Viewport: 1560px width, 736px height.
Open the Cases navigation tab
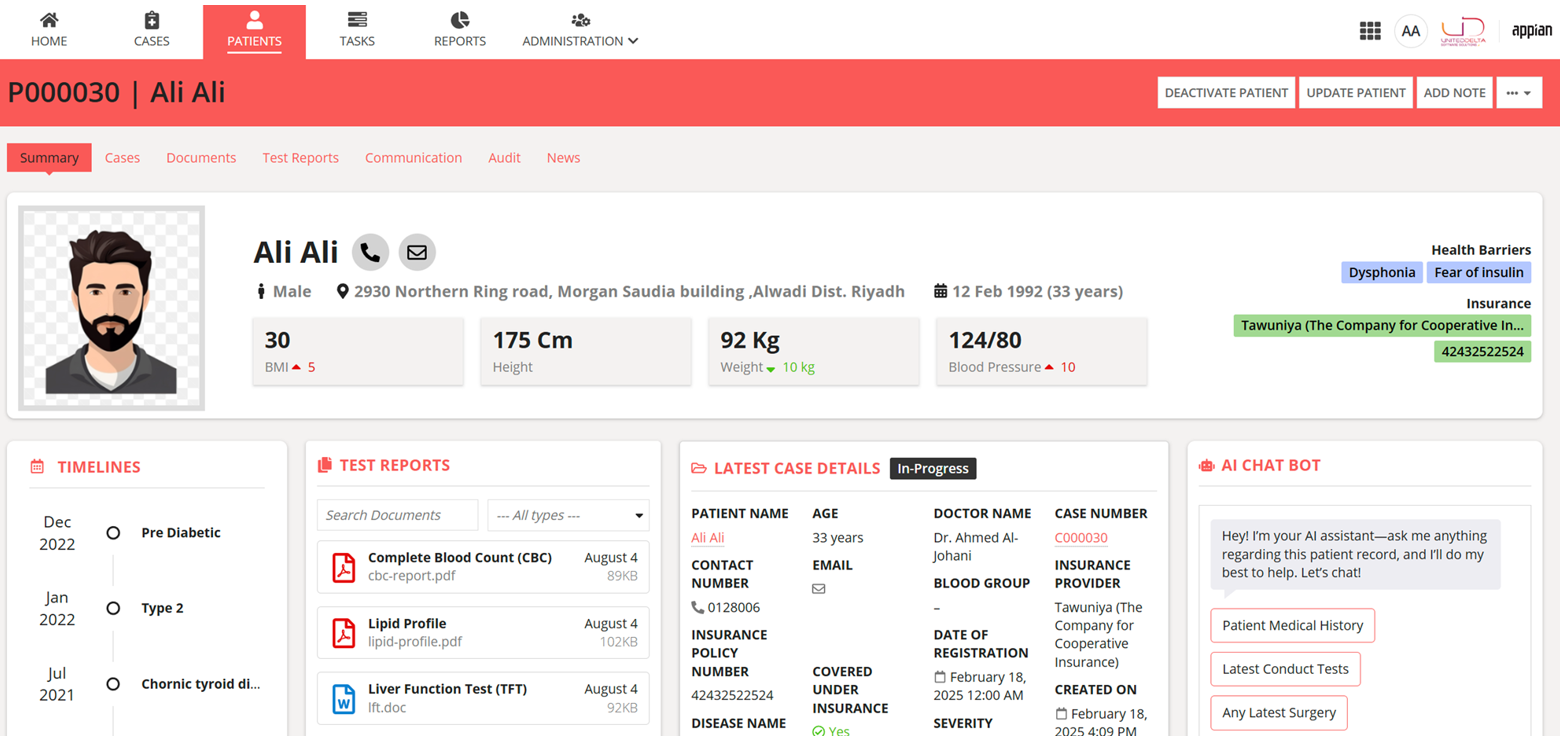pos(152,30)
